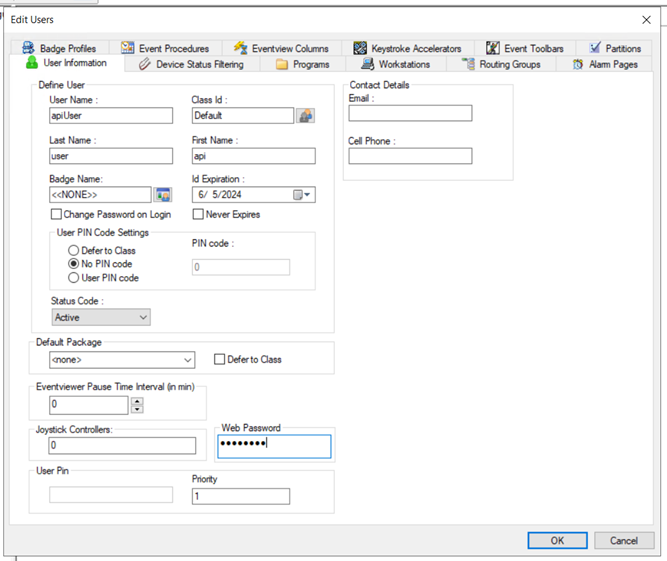Screen dimensions: 667x561
Task: Click the Keystroke Accelerators tab icon
Action: 360,48
